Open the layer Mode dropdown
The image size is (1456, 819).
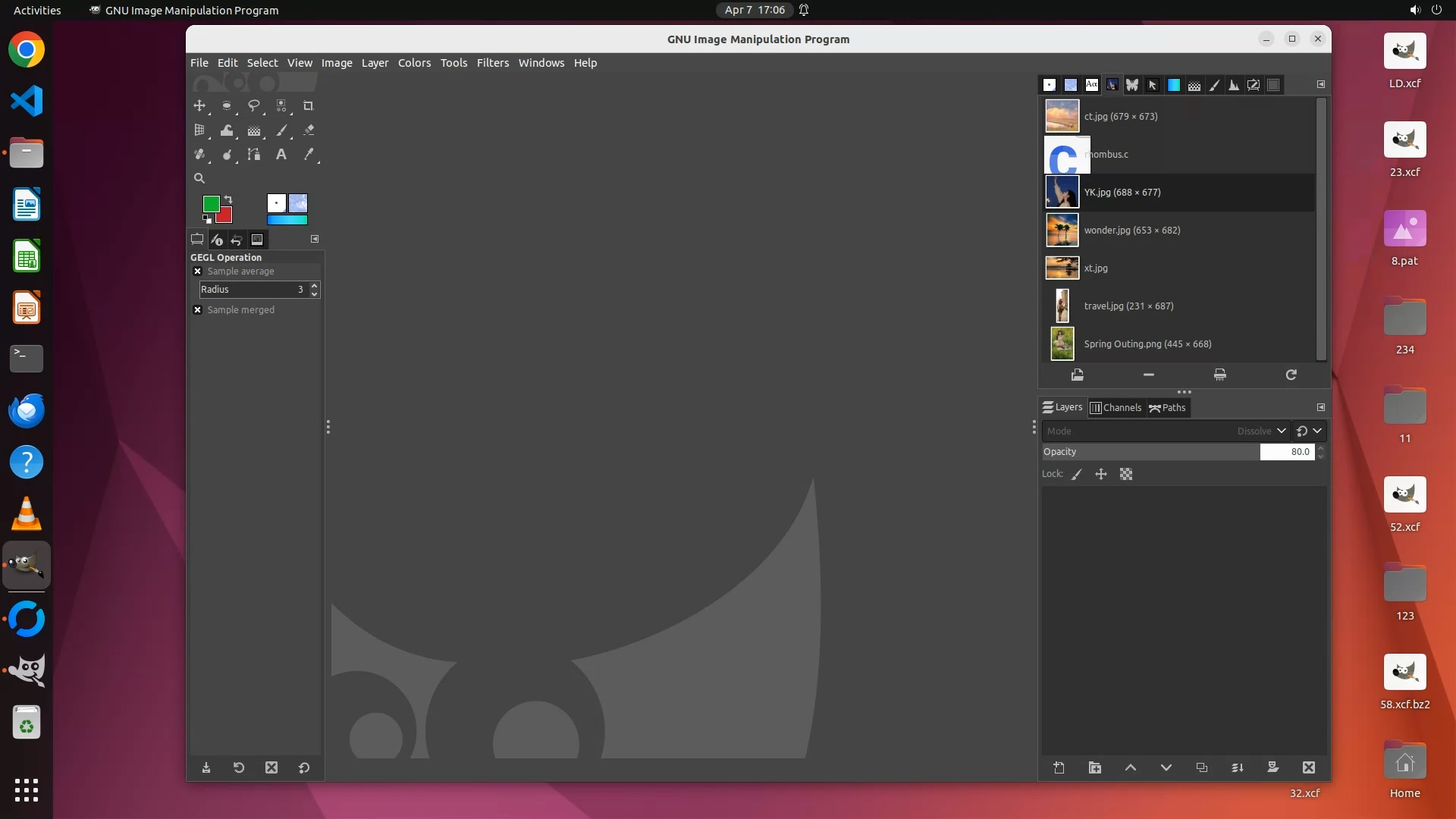(1165, 431)
